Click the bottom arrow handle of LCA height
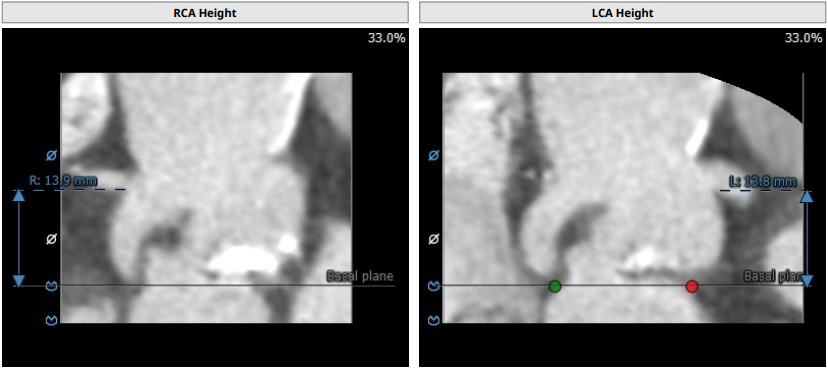This screenshot has width=828, height=370. click(806, 280)
